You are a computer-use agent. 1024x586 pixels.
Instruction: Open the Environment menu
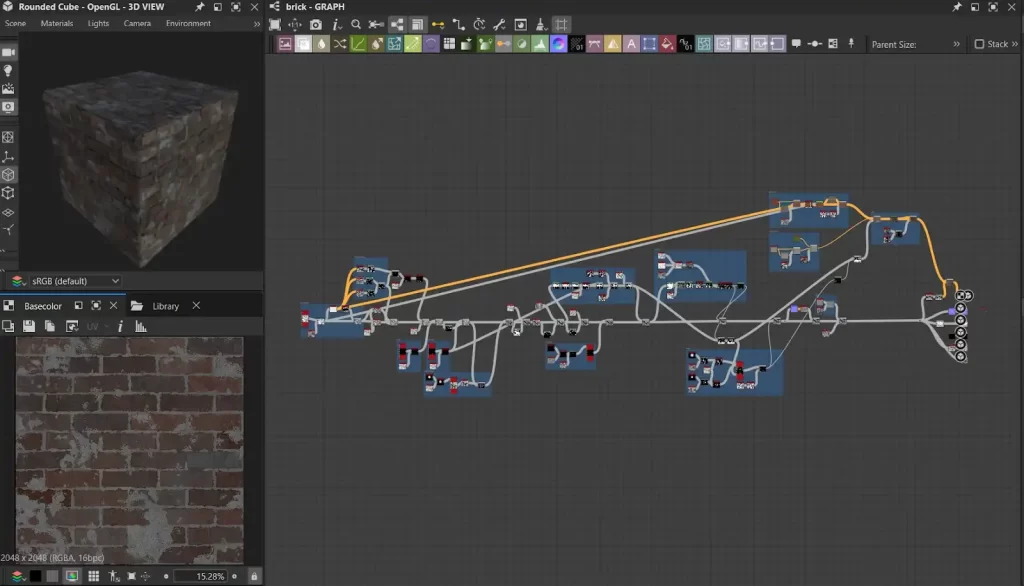pos(188,23)
